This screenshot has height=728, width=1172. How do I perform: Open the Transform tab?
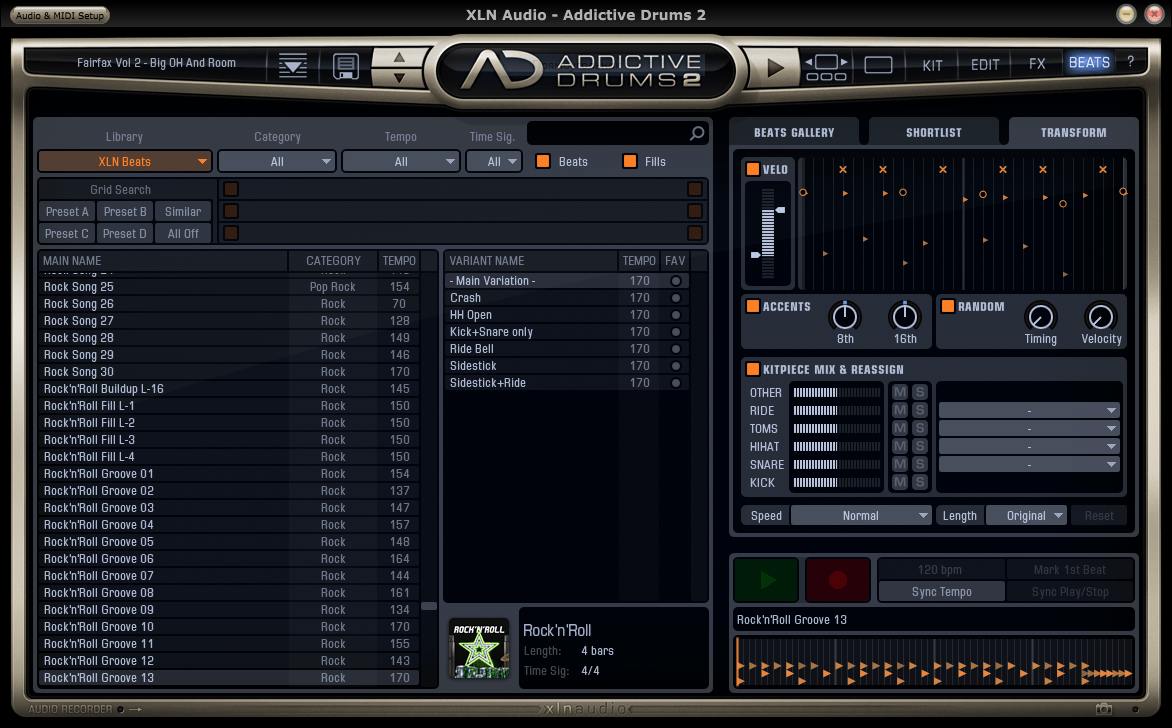1073,132
